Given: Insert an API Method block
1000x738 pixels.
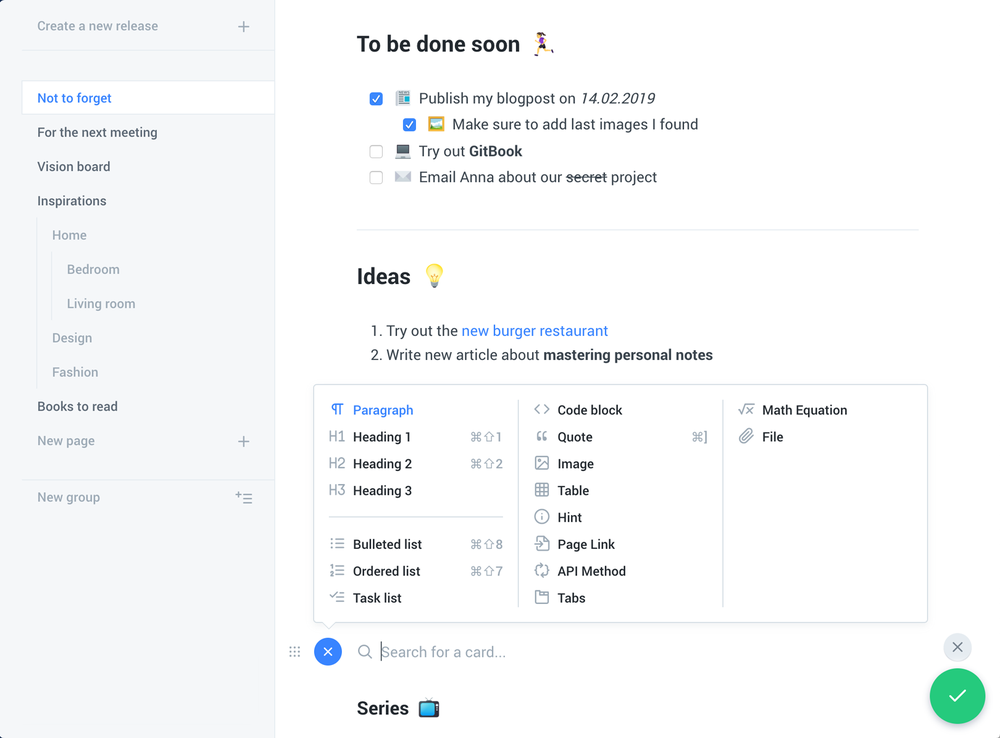Looking at the screenshot, I should coord(590,571).
